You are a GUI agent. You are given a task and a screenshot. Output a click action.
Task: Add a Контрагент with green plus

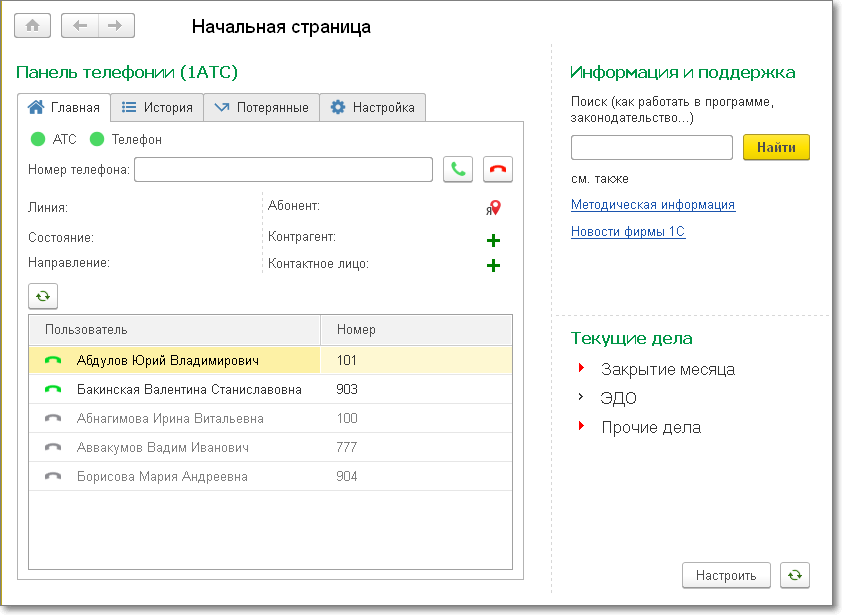tap(492, 240)
